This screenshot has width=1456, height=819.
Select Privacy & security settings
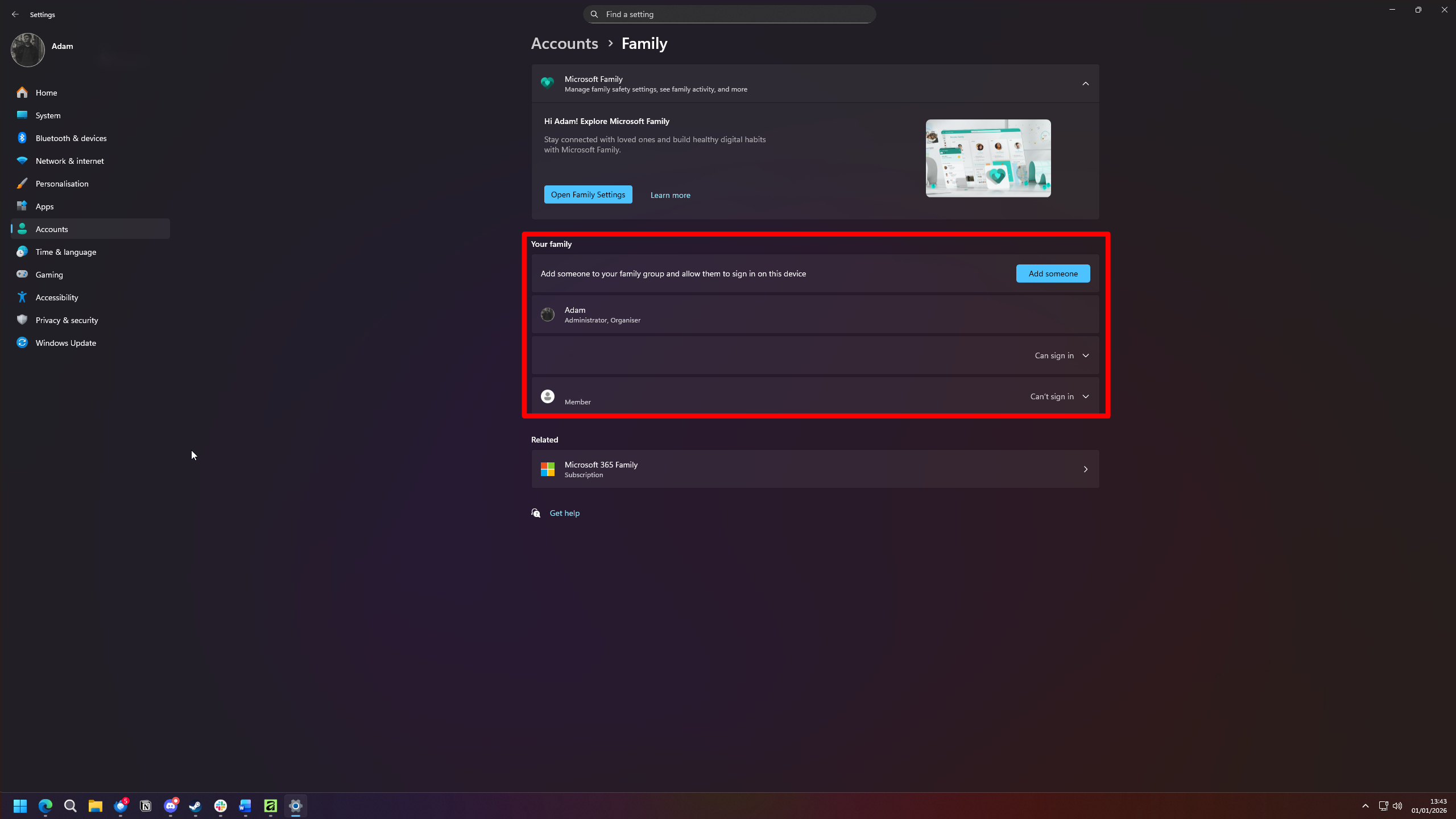[x=67, y=320]
